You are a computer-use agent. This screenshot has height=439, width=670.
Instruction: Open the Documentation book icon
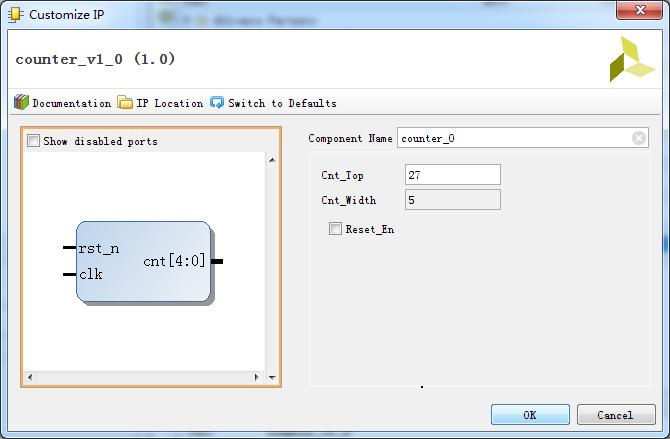(x=21, y=103)
